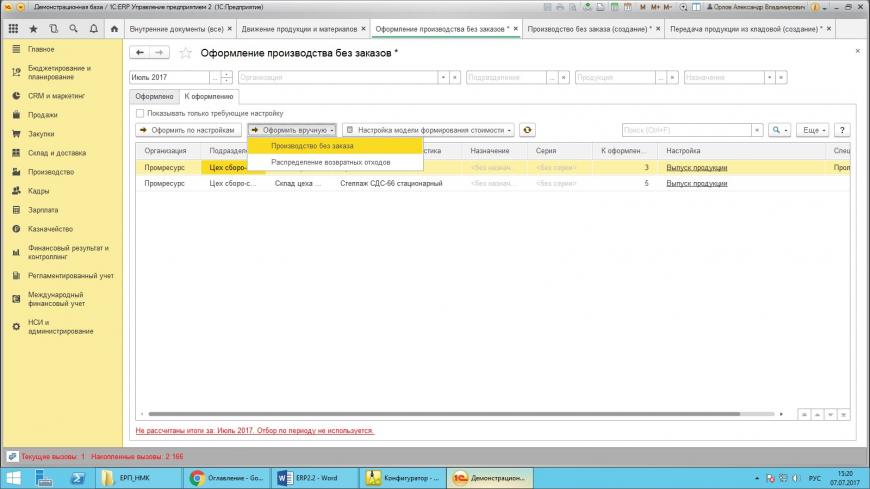Screen dimensions: 870x489
Task: Open 'Выпуск продукции' link in first row
Action: click(x=696, y=168)
